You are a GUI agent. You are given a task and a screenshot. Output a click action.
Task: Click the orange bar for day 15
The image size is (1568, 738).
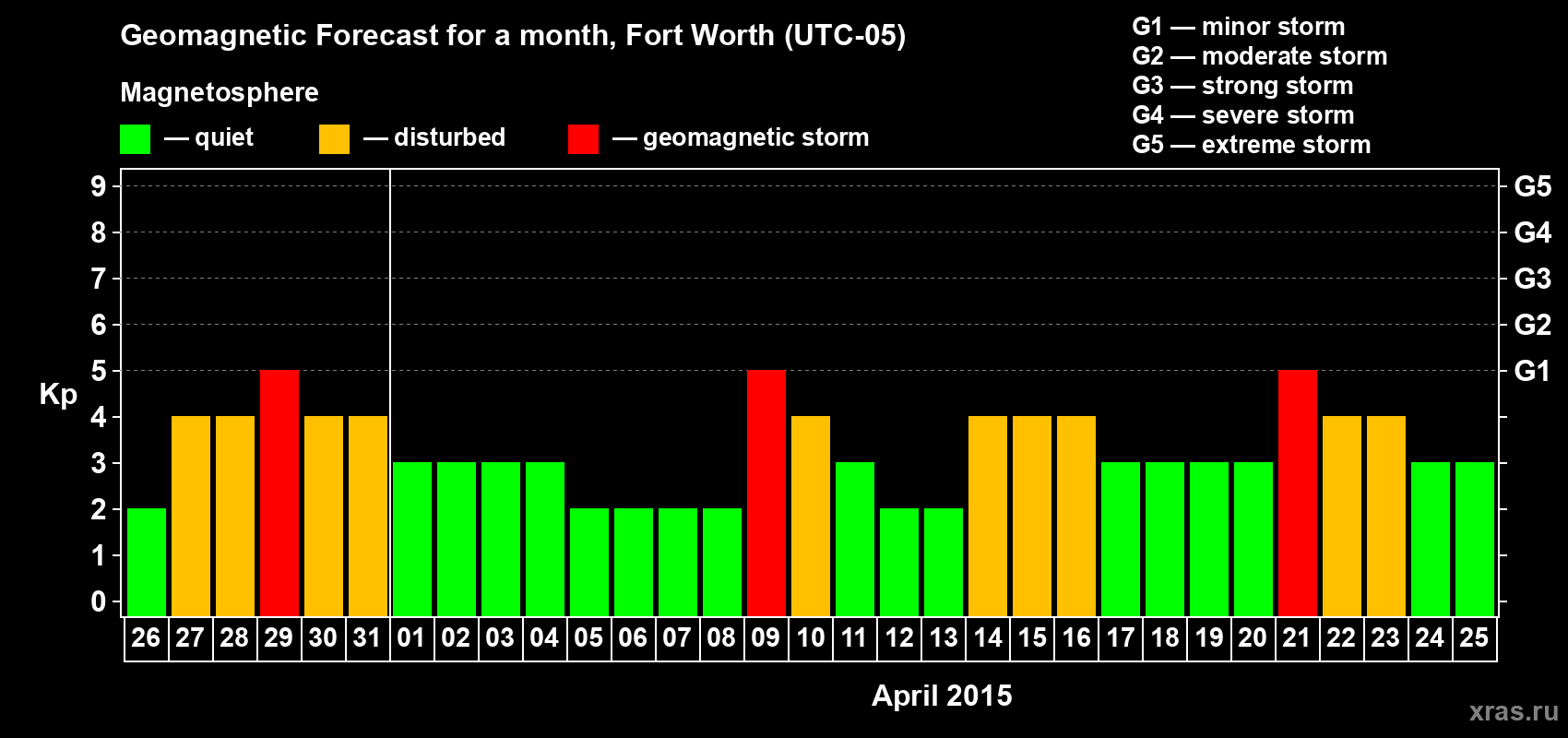click(1032, 516)
